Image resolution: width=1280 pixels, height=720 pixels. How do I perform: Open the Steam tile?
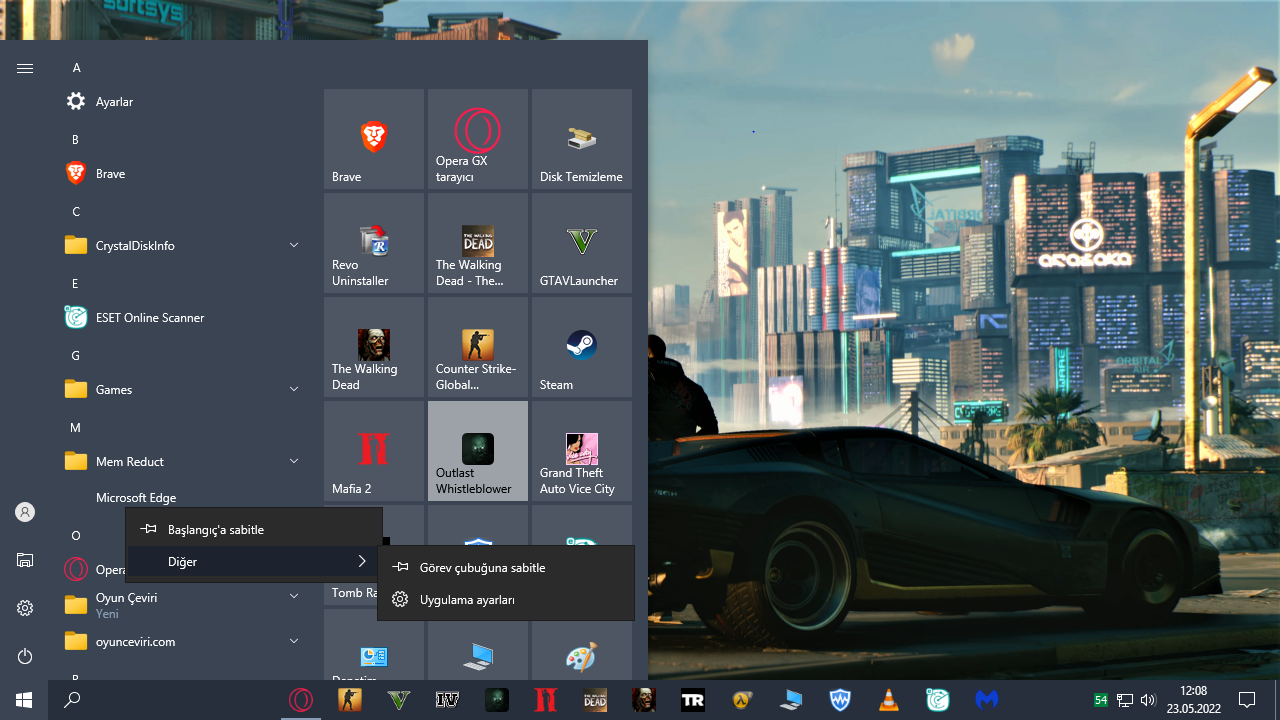tap(582, 347)
